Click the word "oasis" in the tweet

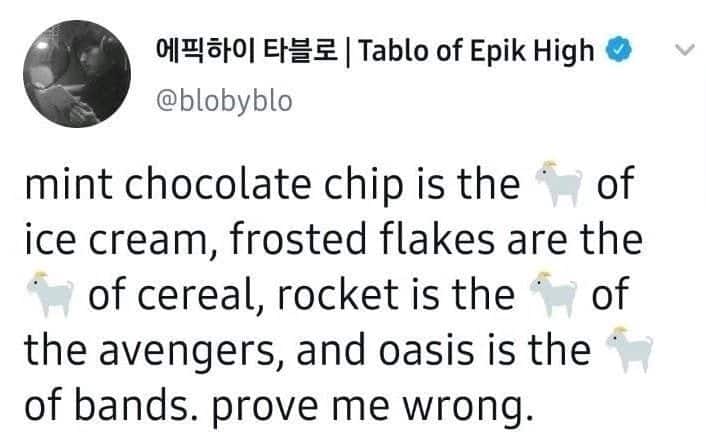(442, 352)
